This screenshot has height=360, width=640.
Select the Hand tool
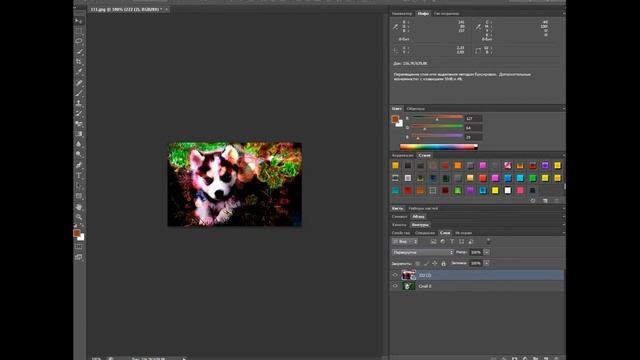[x=79, y=207]
